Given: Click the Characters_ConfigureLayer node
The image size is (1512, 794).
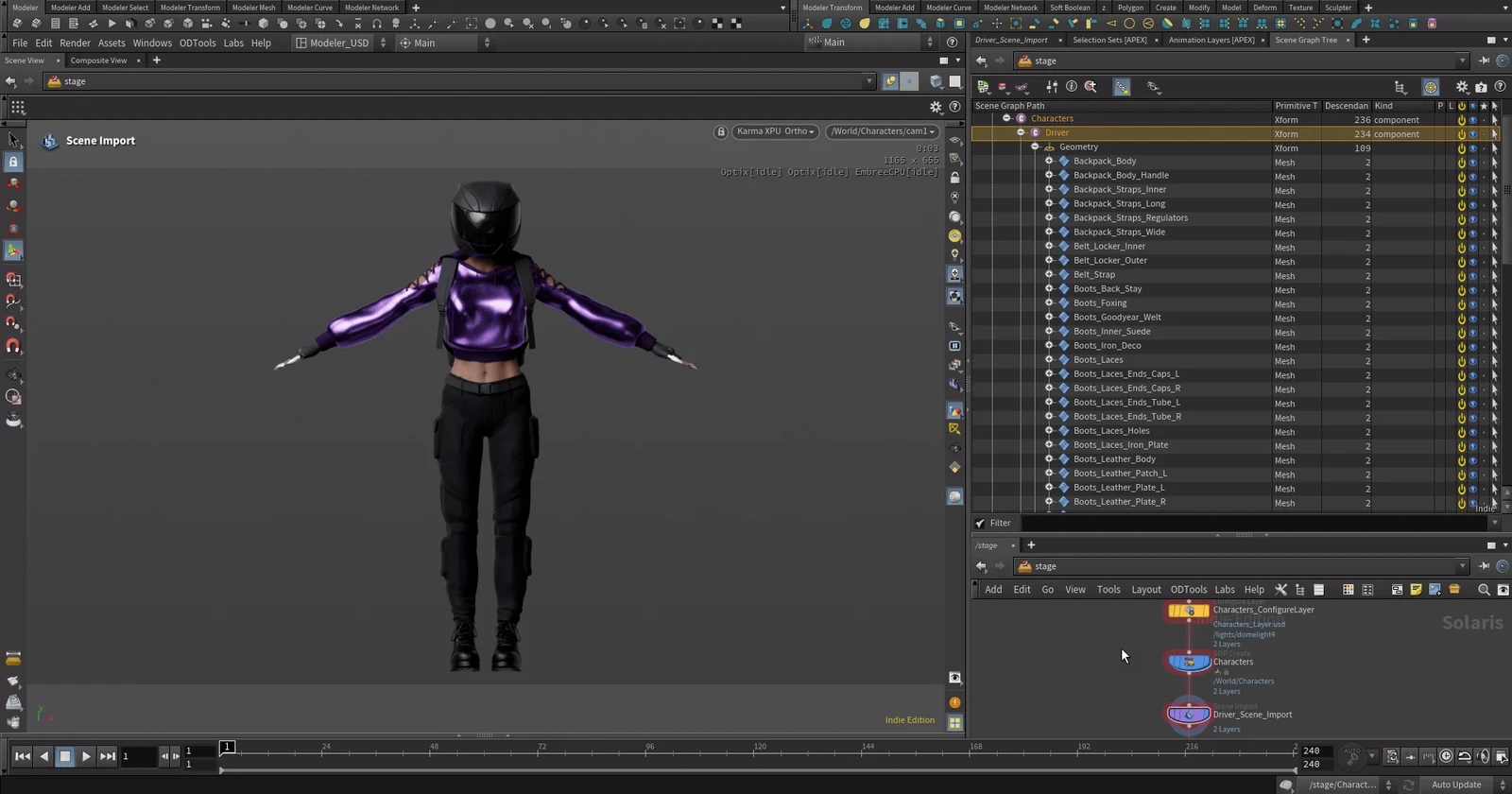Looking at the screenshot, I should (1189, 612).
